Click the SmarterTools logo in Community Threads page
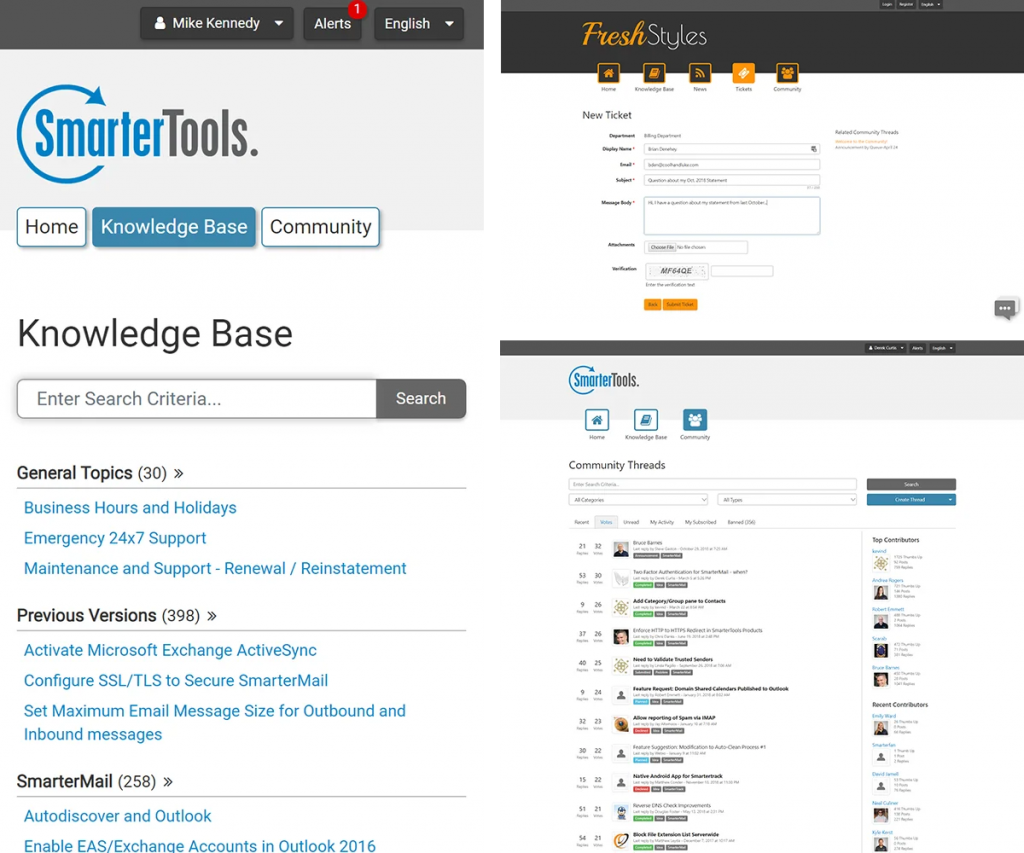Image resolution: width=1024 pixels, height=853 pixels. pyautogui.click(x=604, y=380)
